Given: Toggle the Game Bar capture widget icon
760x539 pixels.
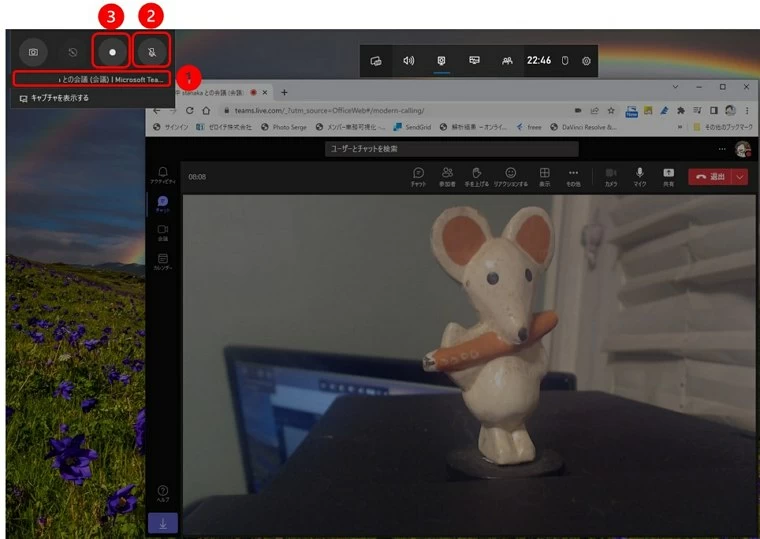Looking at the screenshot, I should coord(441,61).
